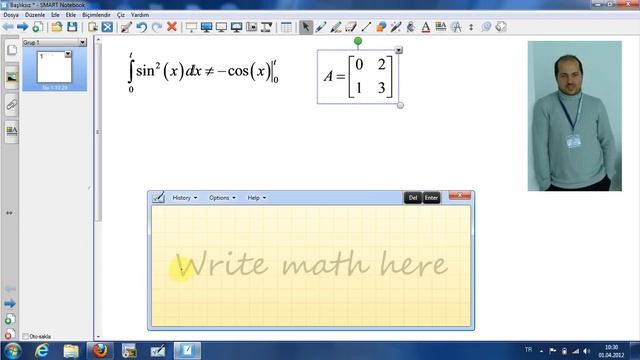Image resolution: width=640 pixels, height=360 pixels.
Task: Open the measurement tools compass icon
Action: [456, 27]
